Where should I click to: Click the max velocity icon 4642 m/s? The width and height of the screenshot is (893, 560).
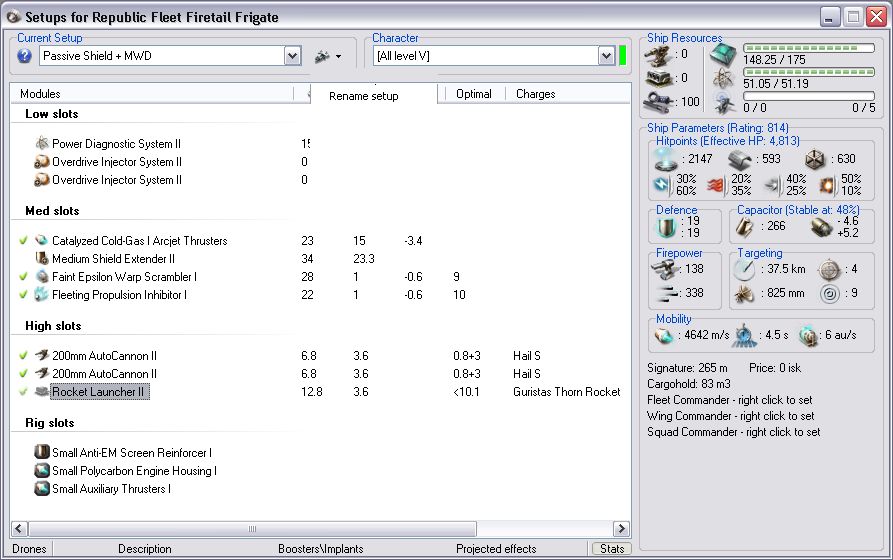tap(663, 336)
